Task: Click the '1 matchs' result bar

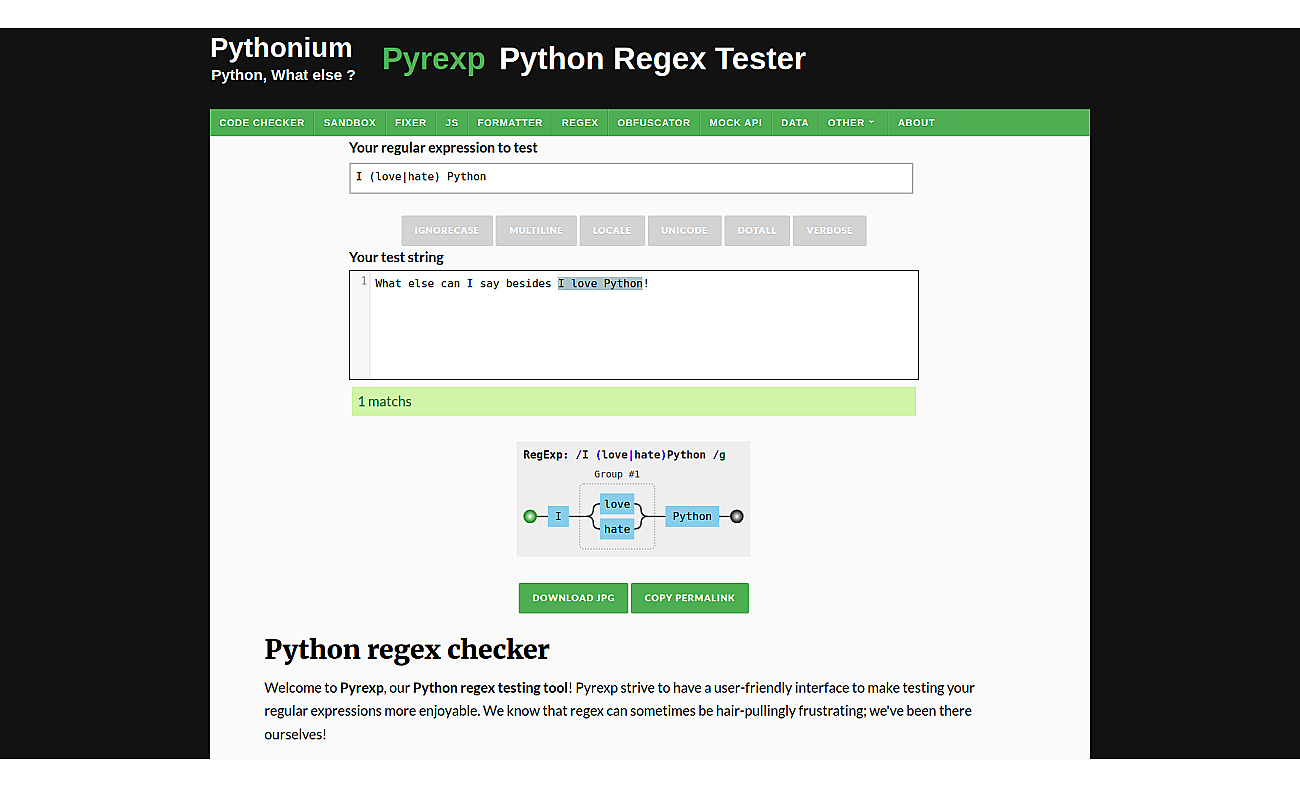Action: click(633, 402)
